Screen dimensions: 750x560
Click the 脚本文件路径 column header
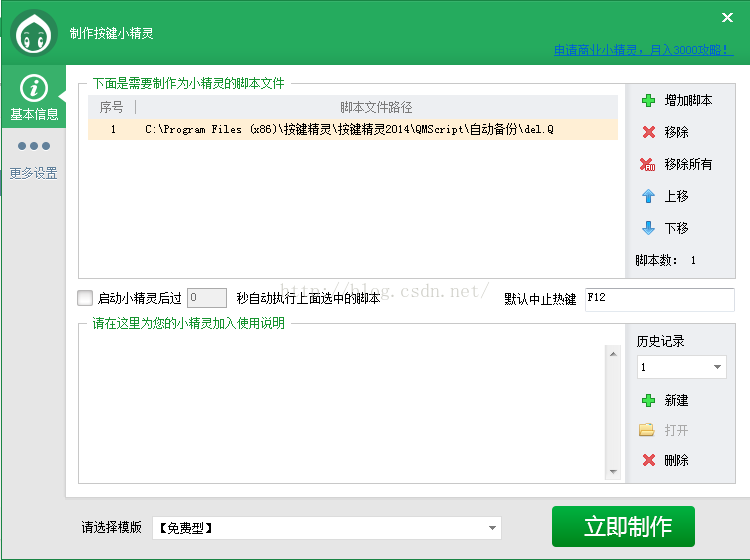pos(376,107)
